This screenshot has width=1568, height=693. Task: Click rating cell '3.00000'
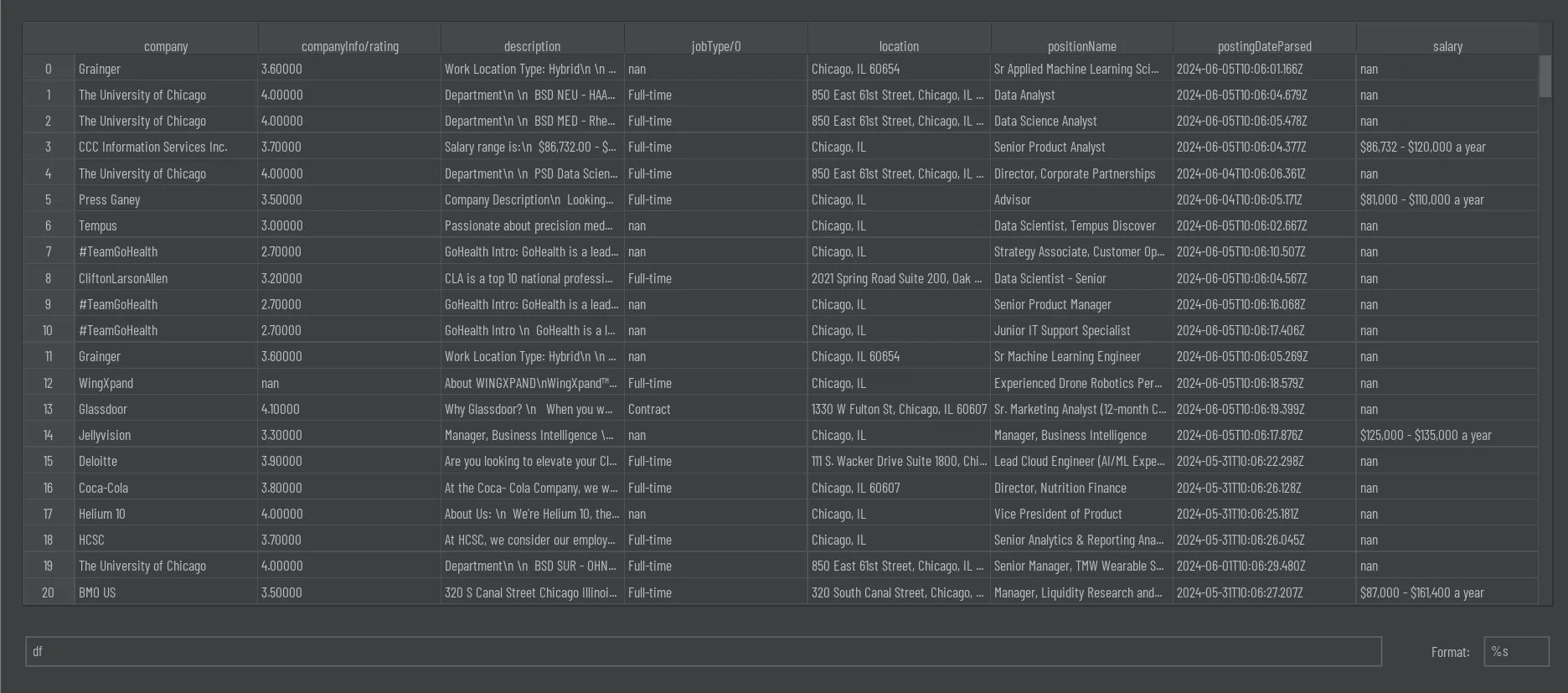(x=349, y=225)
